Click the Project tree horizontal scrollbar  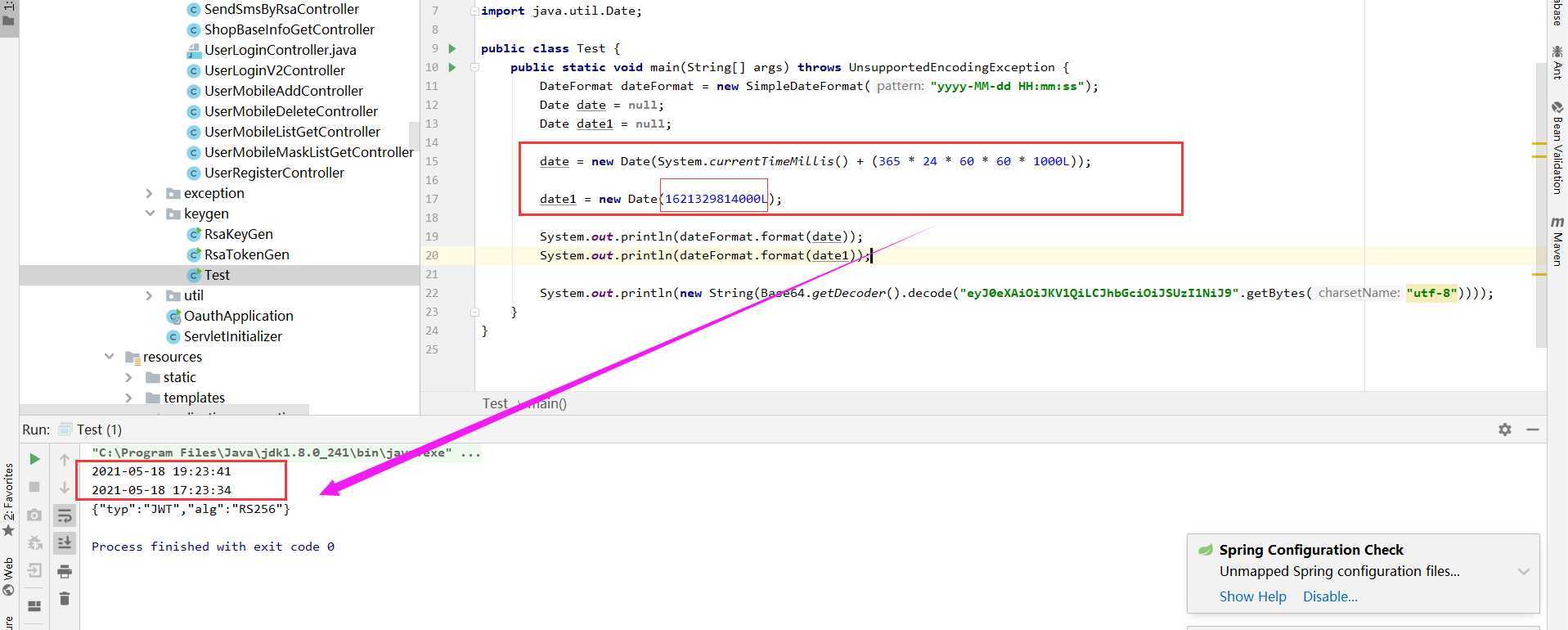coord(164,408)
